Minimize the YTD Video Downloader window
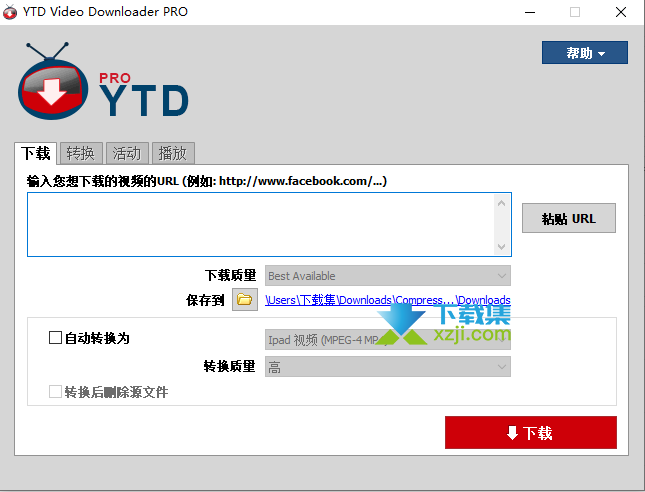 click(x=530, y=12)
